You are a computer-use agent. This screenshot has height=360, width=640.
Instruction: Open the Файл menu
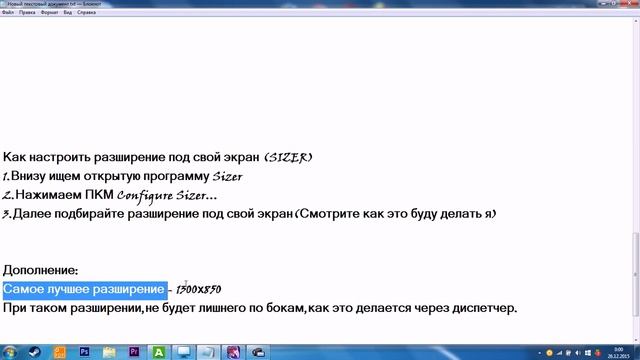(8, 13)
